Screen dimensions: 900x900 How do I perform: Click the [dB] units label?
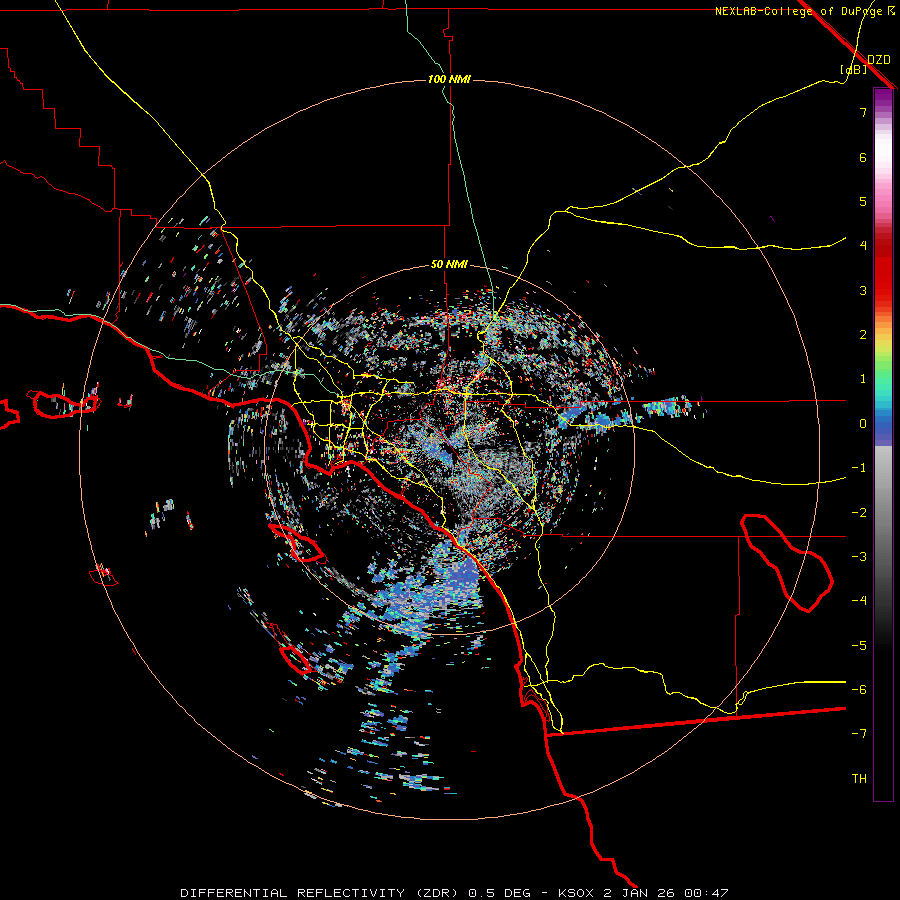click(854, 70)
